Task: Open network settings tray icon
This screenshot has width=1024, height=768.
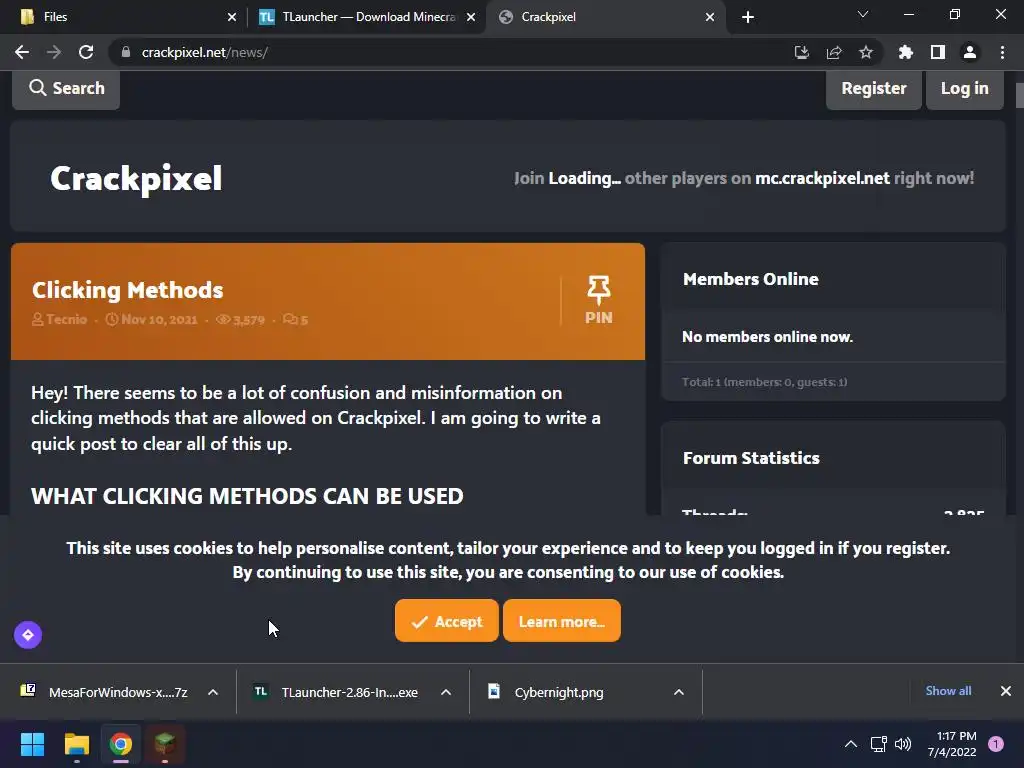Action: tap(878, 744)
